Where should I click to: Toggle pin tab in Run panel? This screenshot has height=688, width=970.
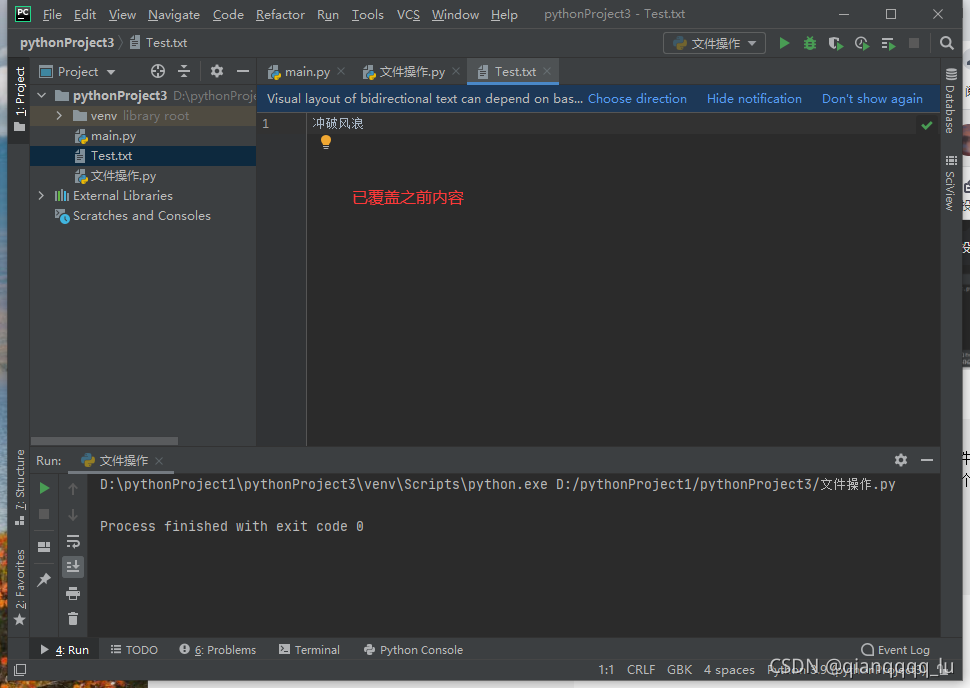pos(44,580)
